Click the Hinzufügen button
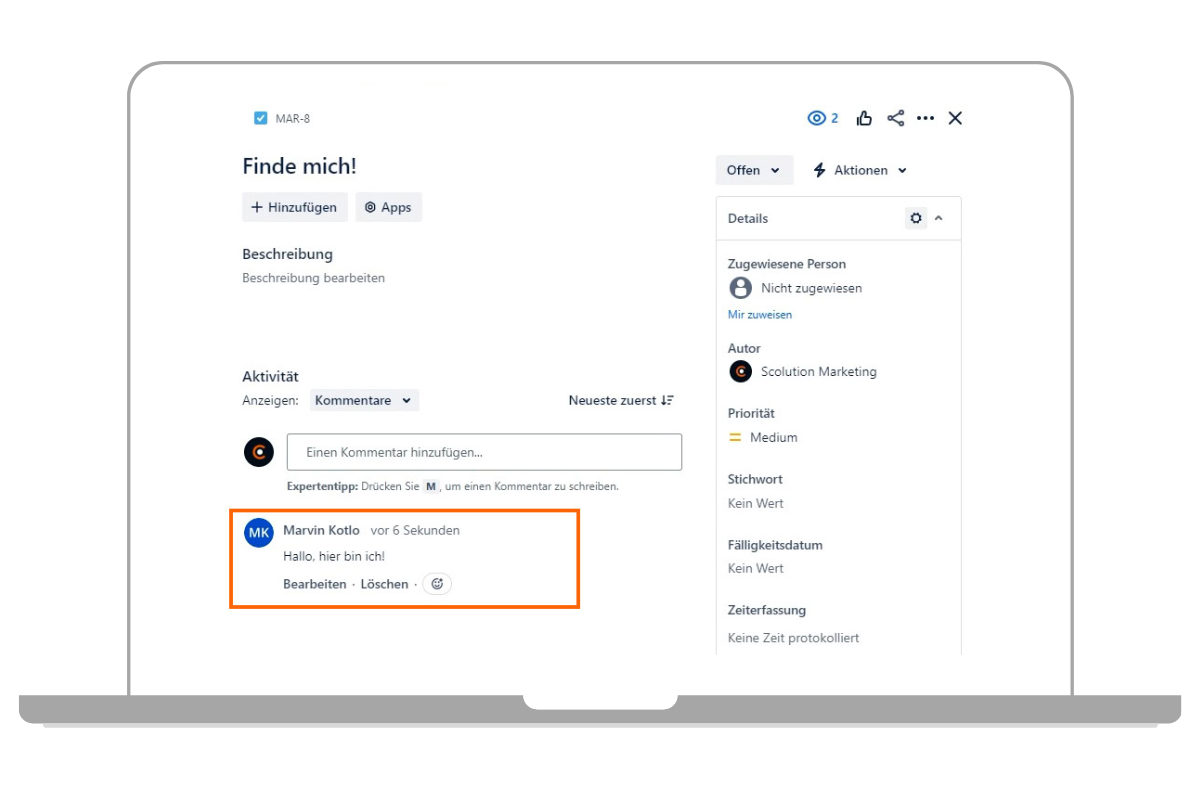This screenshot has height=790, width=1200. coord(295,207)
